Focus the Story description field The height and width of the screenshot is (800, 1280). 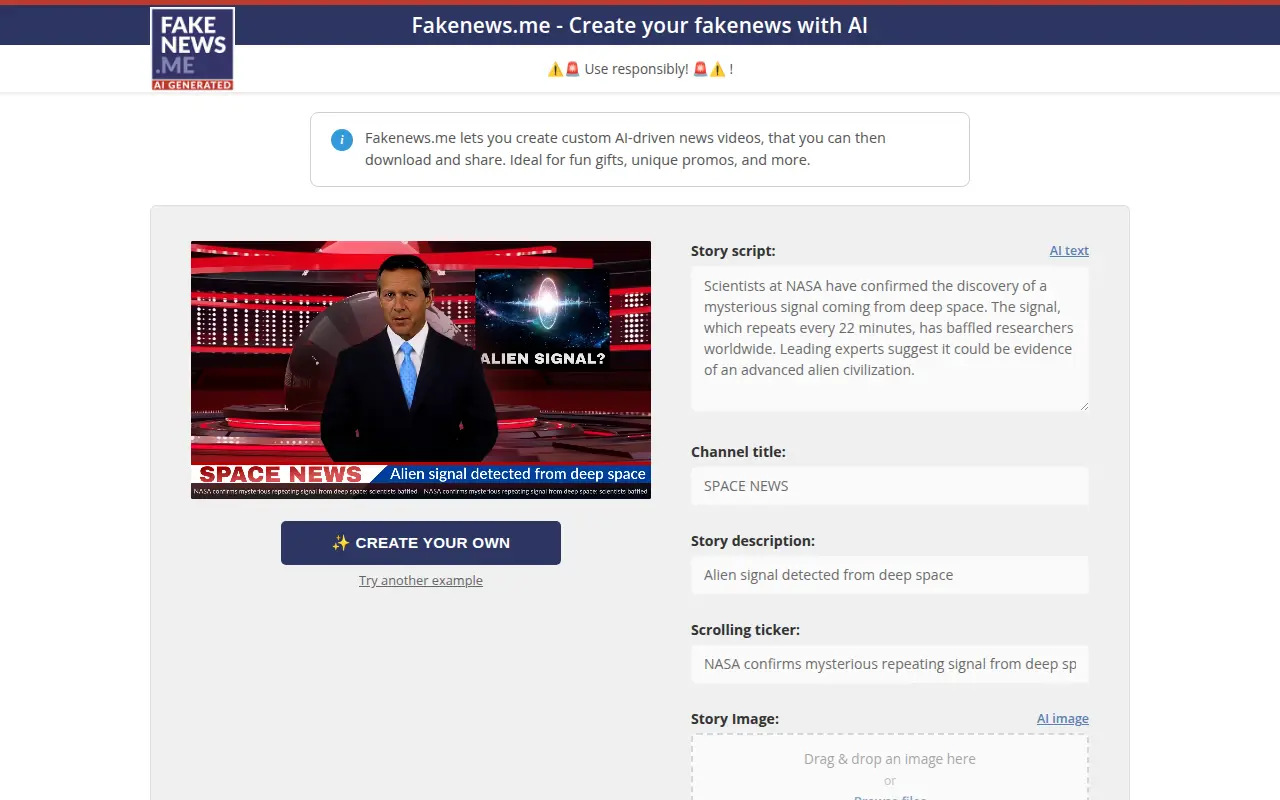(890, 575)
